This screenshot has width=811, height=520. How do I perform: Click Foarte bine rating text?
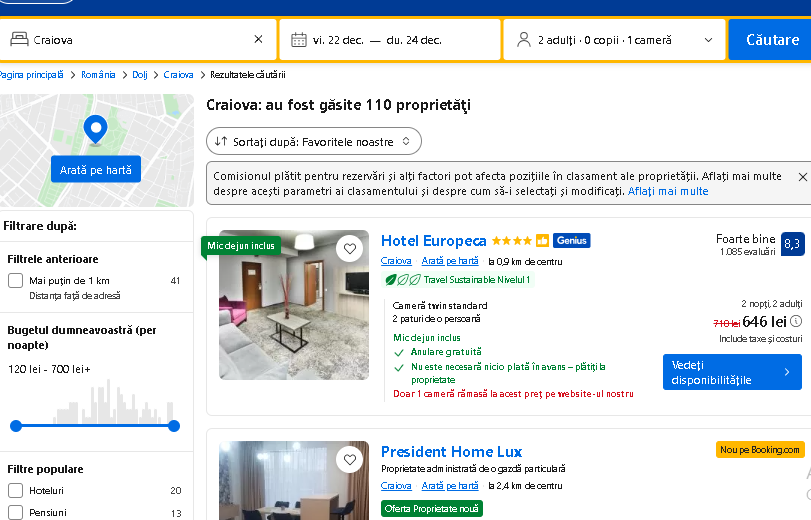pyautogui.click(x=745, y=239)
